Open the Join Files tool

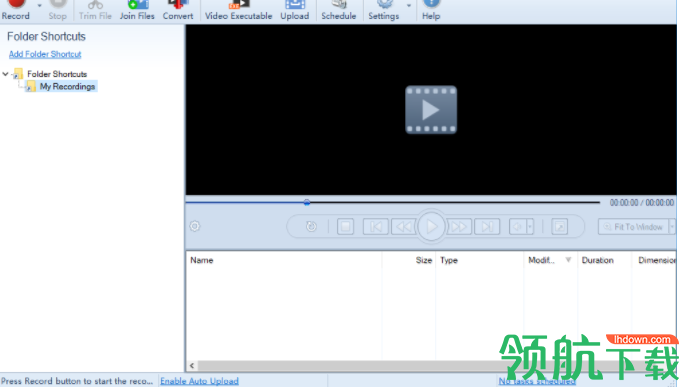(137, 10)
